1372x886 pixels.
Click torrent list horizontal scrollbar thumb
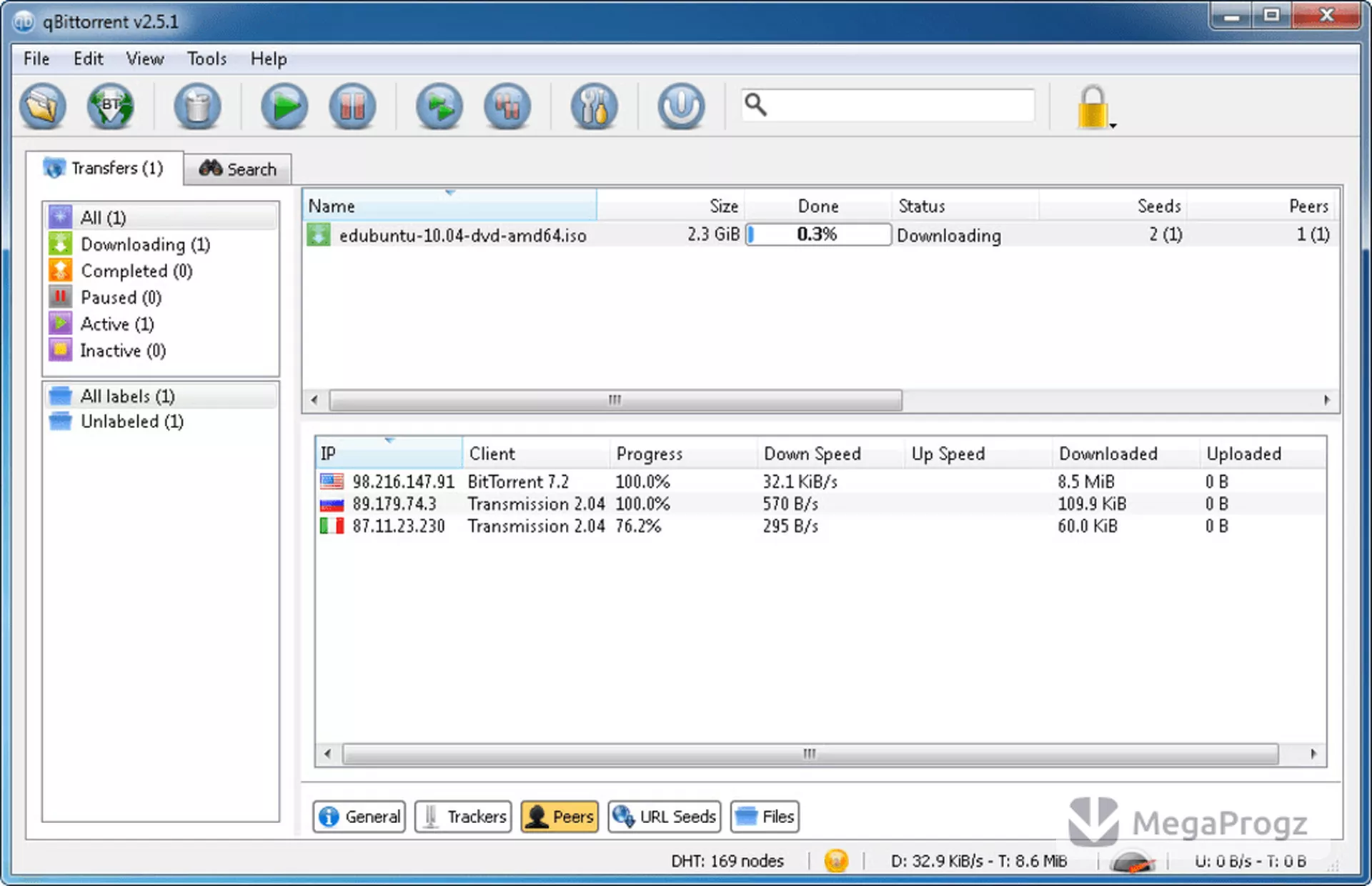[615, 399]
